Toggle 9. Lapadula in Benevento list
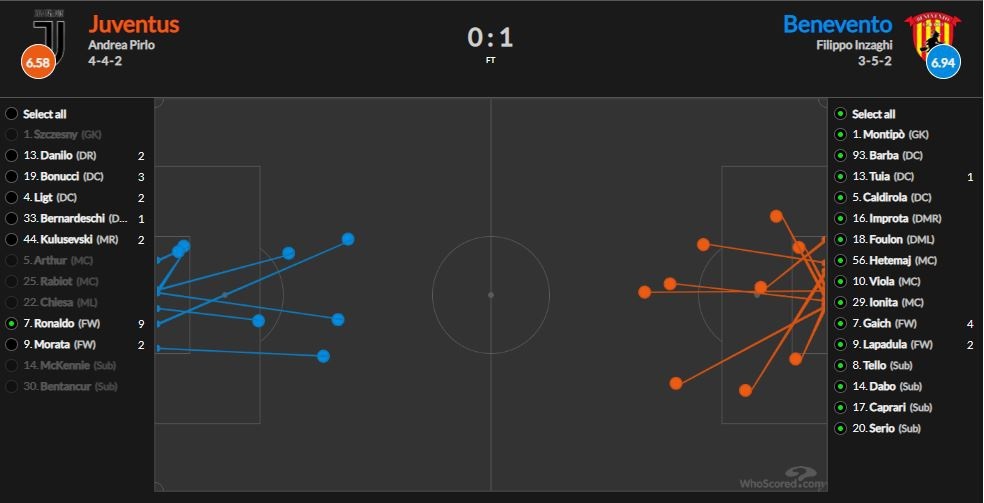Viewport: 984px width, 503px height. tap(840, 345)
